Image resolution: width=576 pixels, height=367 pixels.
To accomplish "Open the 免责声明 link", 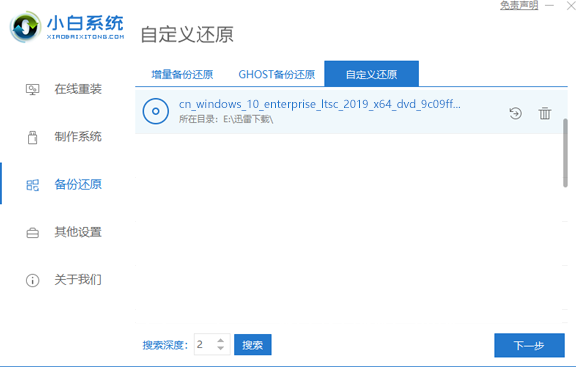I will 519,5.
